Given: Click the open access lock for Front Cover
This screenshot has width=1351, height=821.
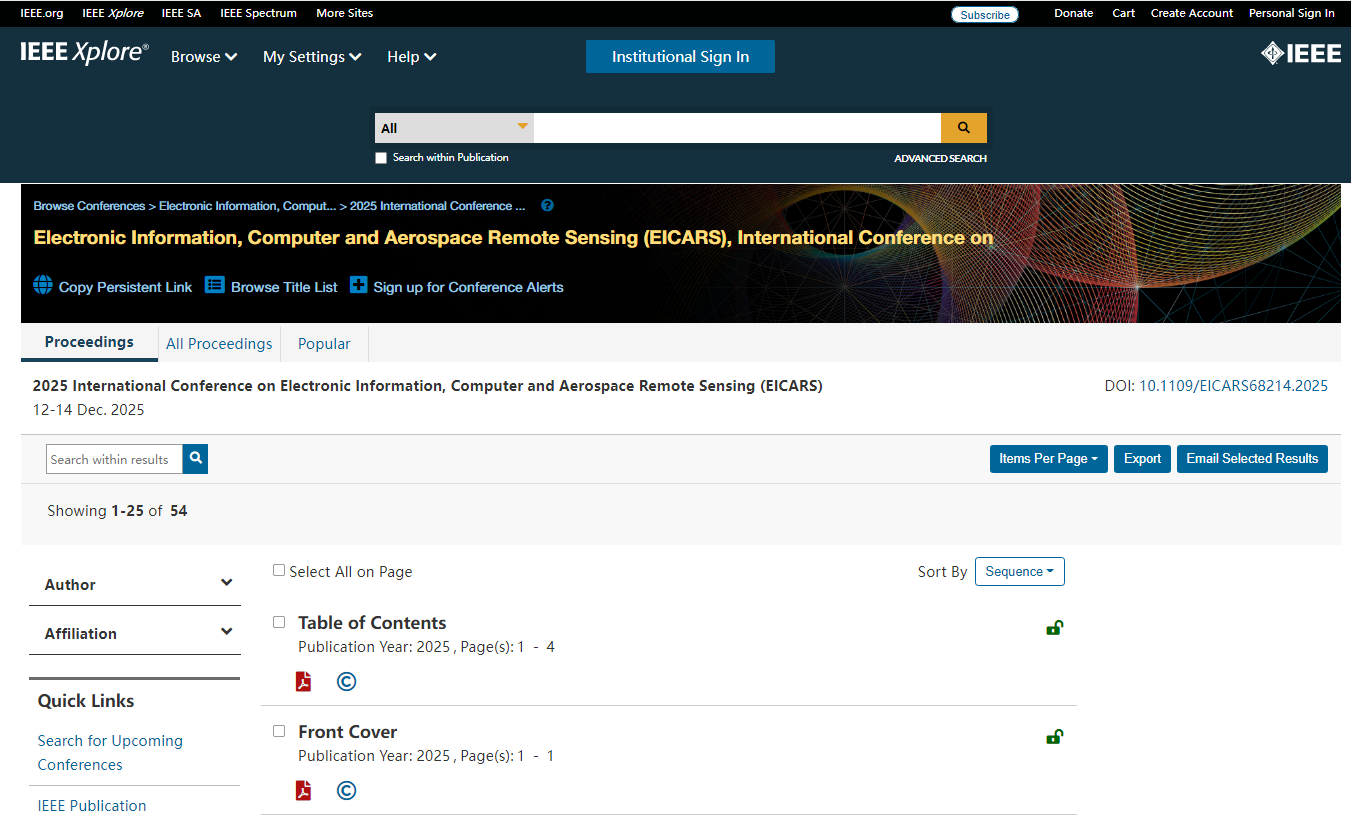Looking at the screenshot, I should pyautogui.click(x=1054, y=737).
